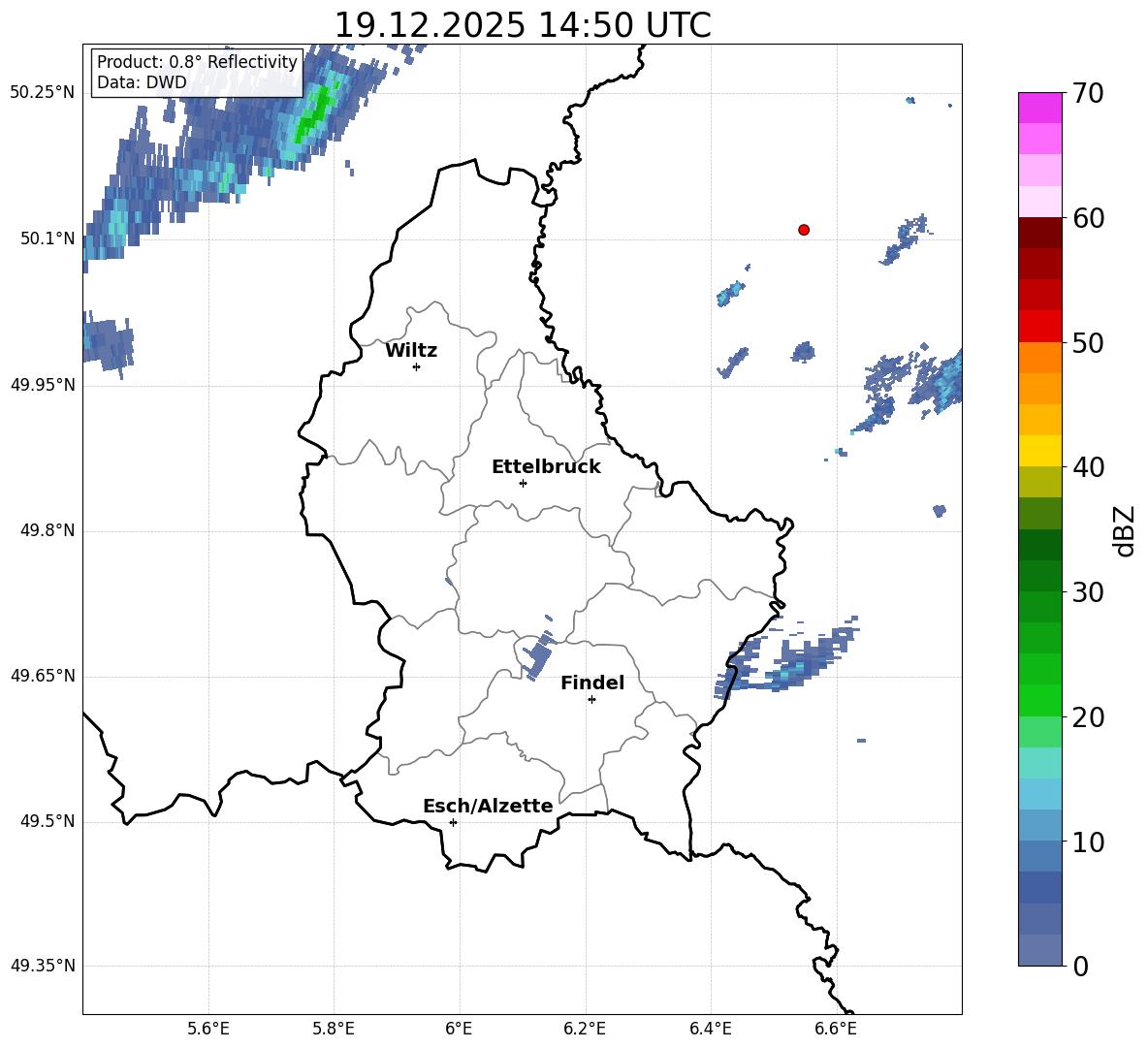Click the 19.12.2025 14:50 UTC title
This screenshot has width=1148, height=1048.
click(522, 25)
